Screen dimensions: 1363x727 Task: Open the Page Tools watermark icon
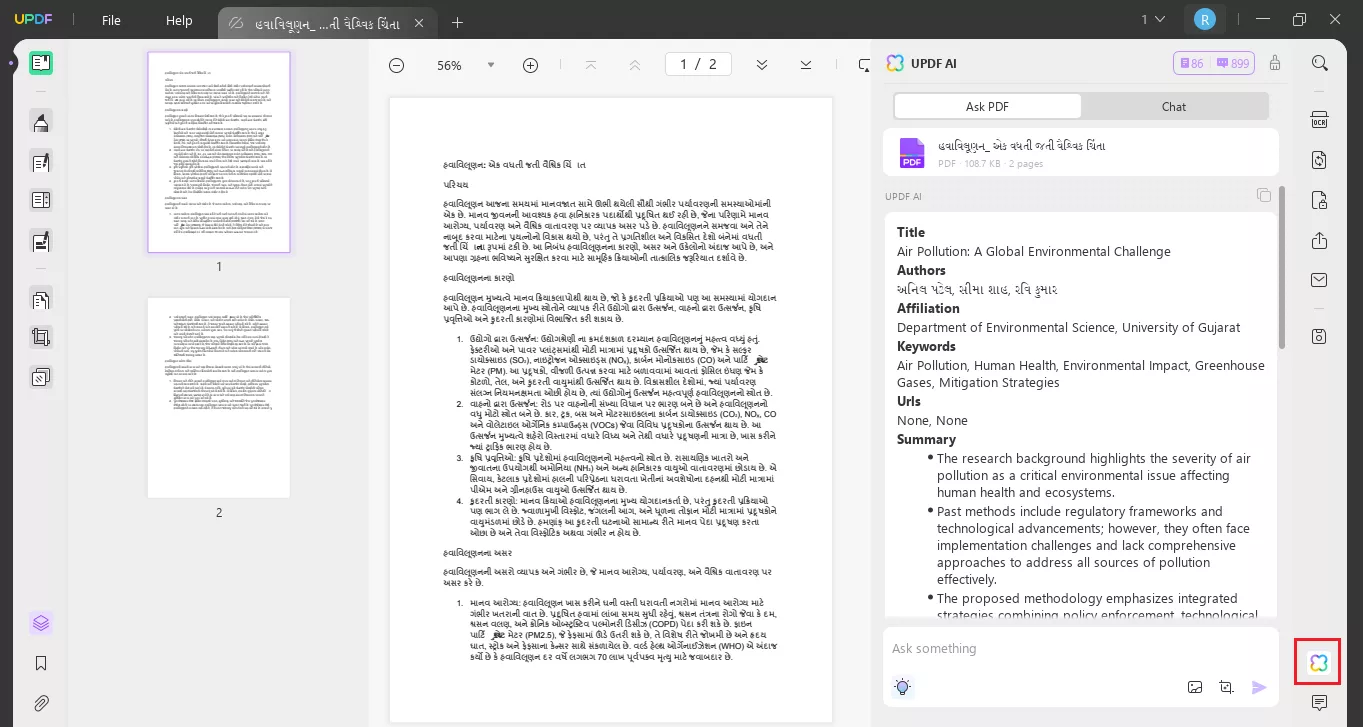click(41, 377)
